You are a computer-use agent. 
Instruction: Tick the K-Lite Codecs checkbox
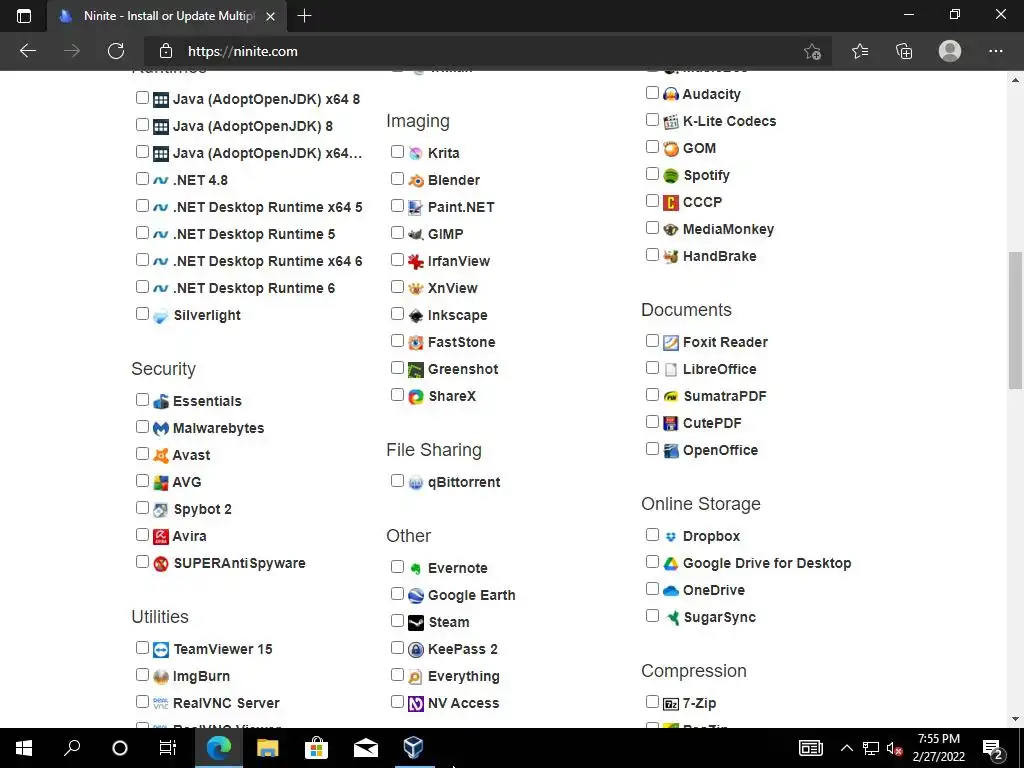(x=652, y=120)
